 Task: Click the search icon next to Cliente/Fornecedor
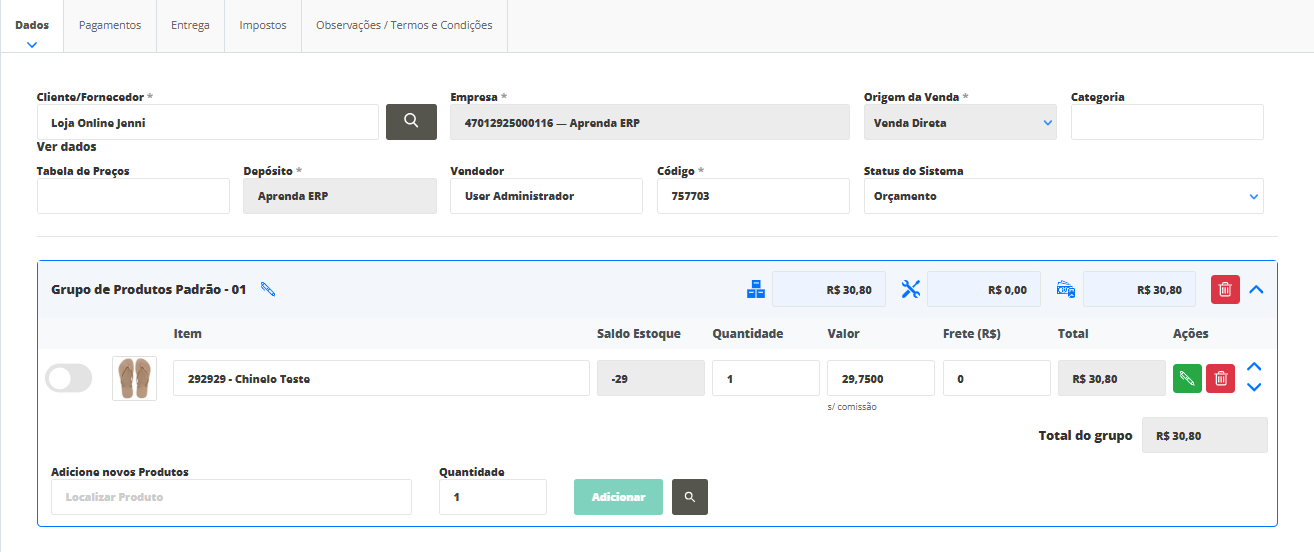(x=411, y=121)
